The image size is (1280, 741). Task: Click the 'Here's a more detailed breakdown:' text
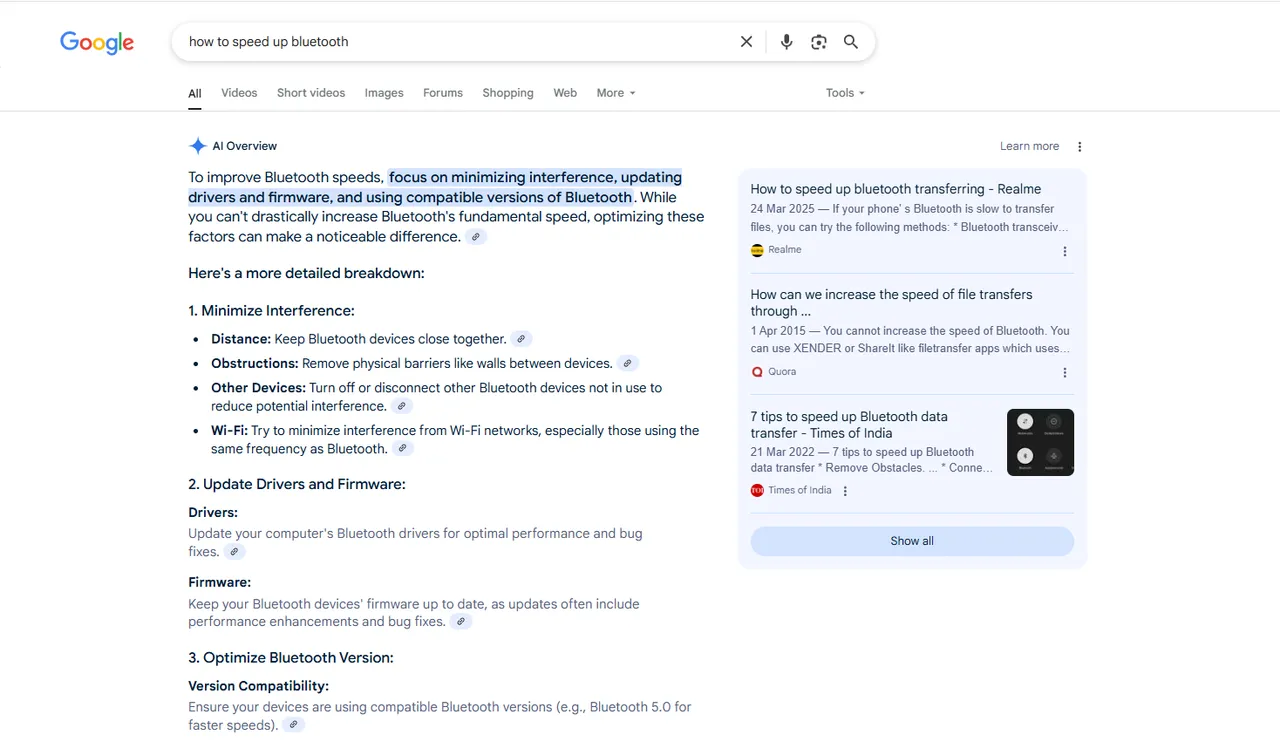point(306,273)
